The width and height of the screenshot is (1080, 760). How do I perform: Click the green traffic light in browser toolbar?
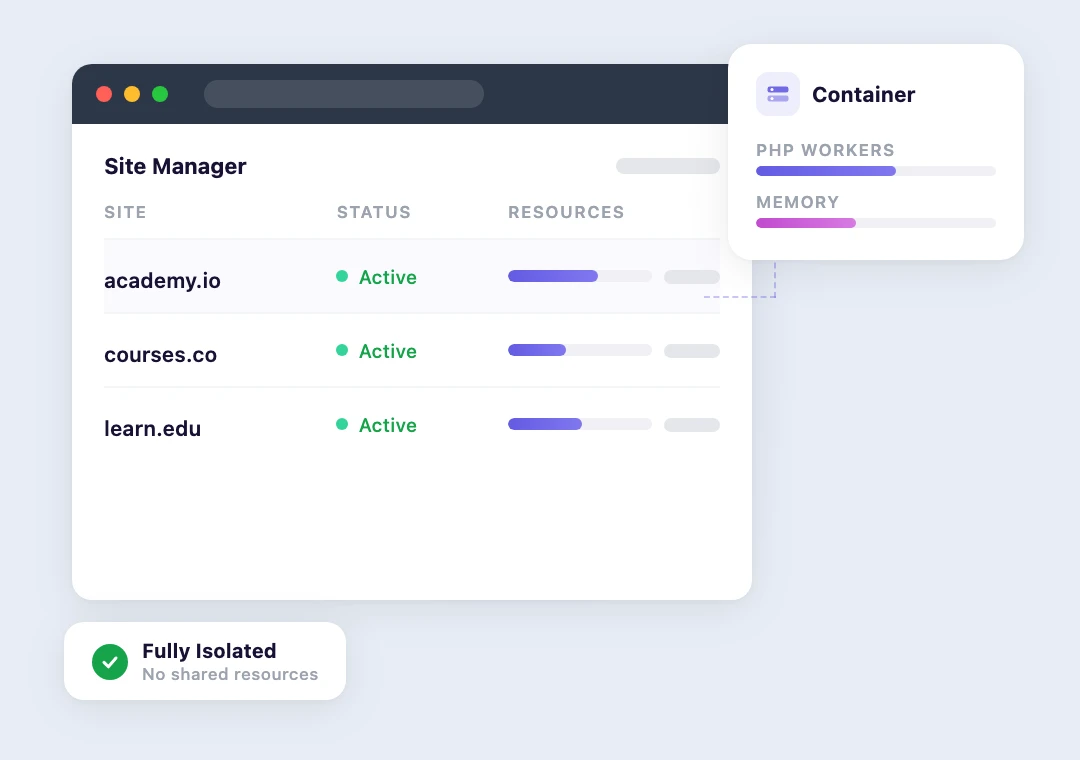[x=160, y=93]
